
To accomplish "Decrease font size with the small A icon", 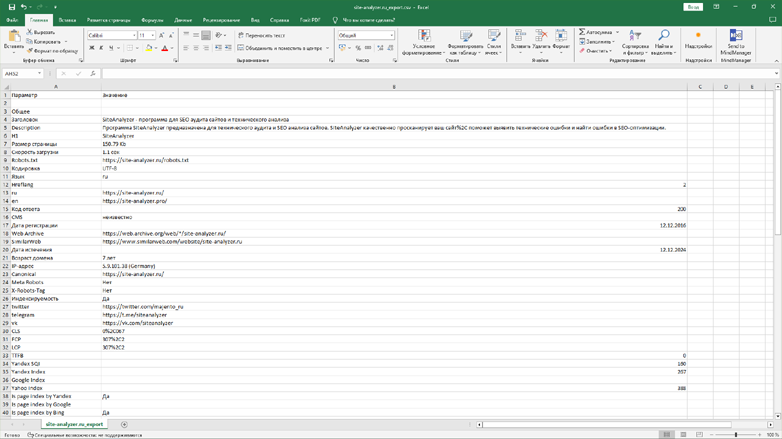I will 171,35.
